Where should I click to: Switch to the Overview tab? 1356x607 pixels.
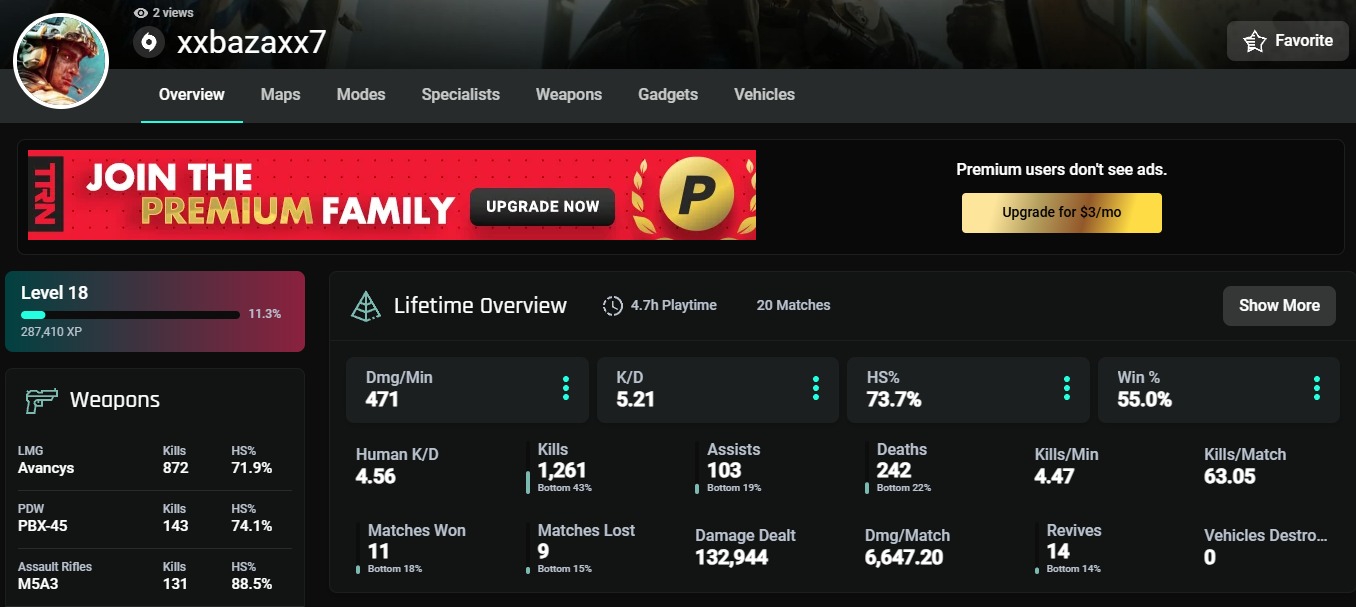(x=192, y=95)
